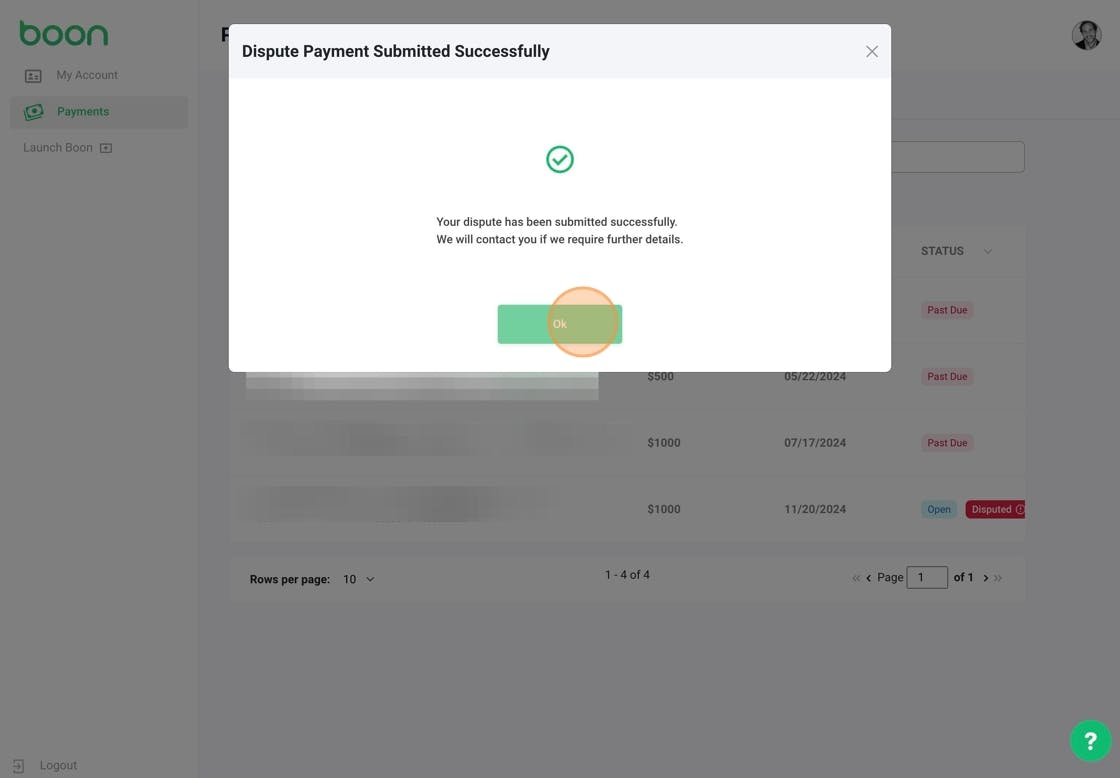Jump to first page double arrow
This screenshot has width=1120, height=778.
point(856,578)
